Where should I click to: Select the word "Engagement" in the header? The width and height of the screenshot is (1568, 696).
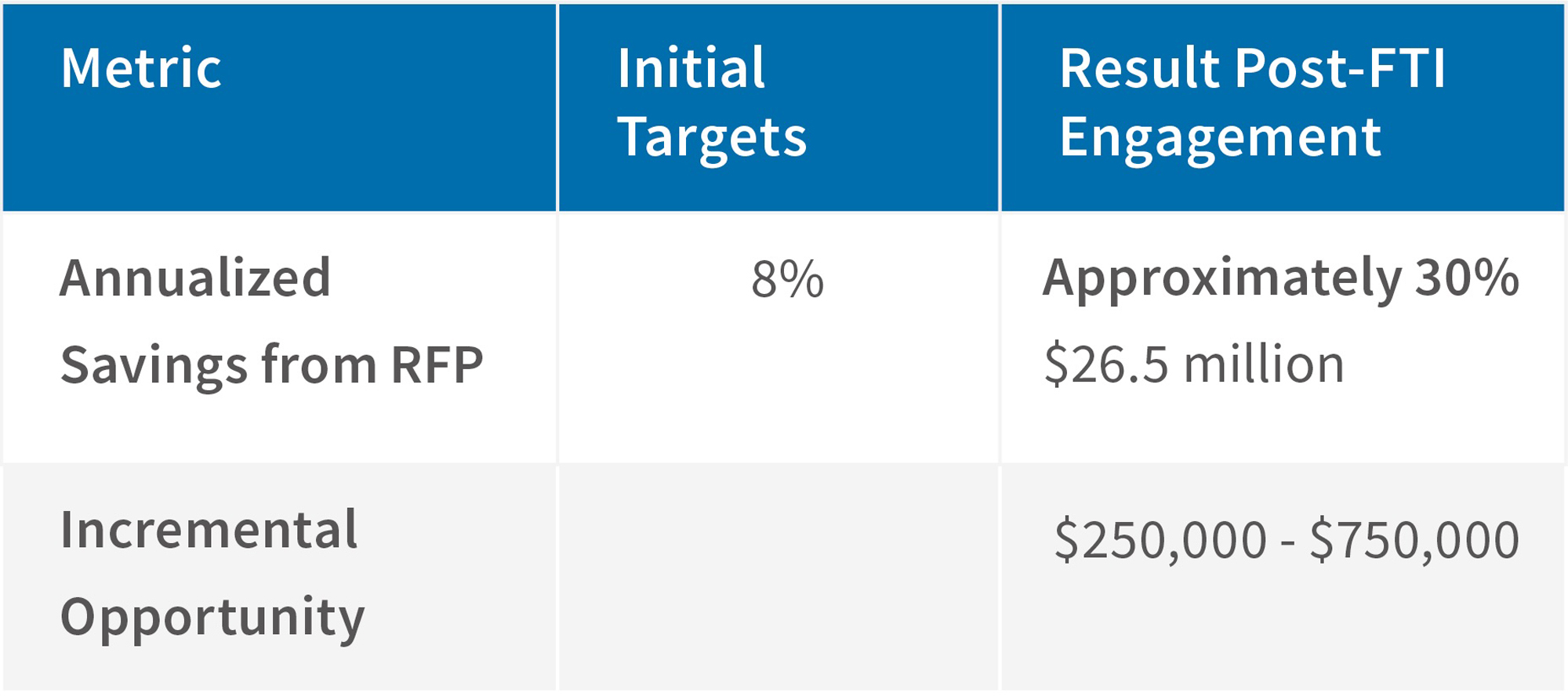(x=1220, y=138)
